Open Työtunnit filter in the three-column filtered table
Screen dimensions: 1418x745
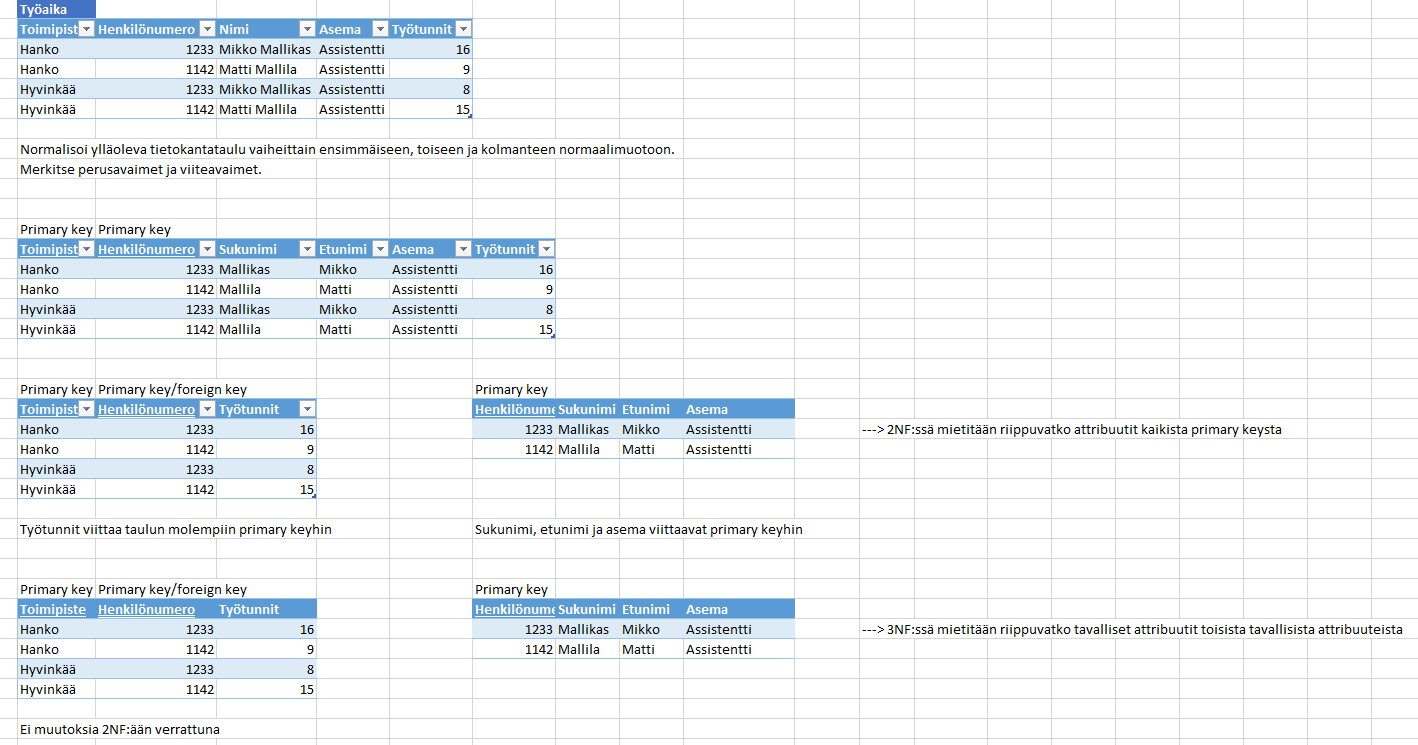306,409
